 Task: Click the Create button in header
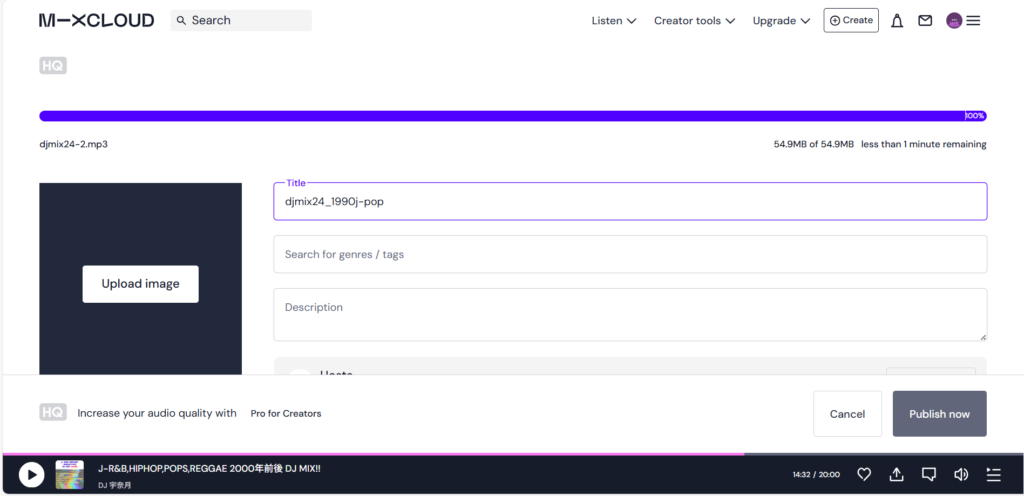tap(851, 20)
